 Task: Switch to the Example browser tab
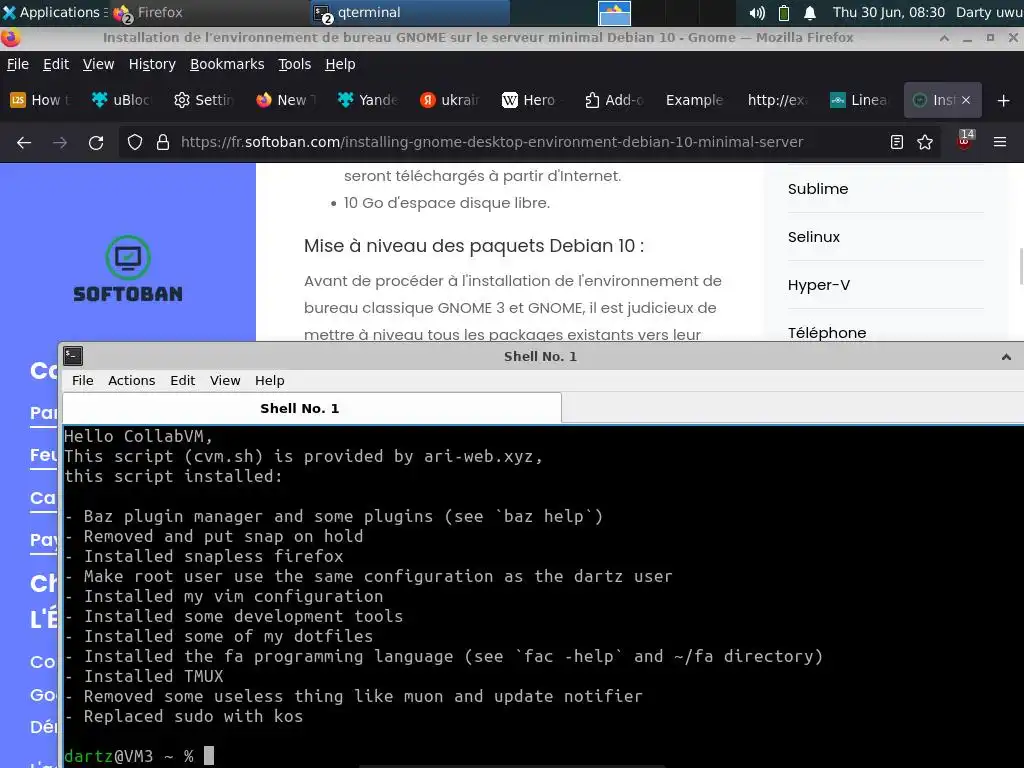[696, 100]
